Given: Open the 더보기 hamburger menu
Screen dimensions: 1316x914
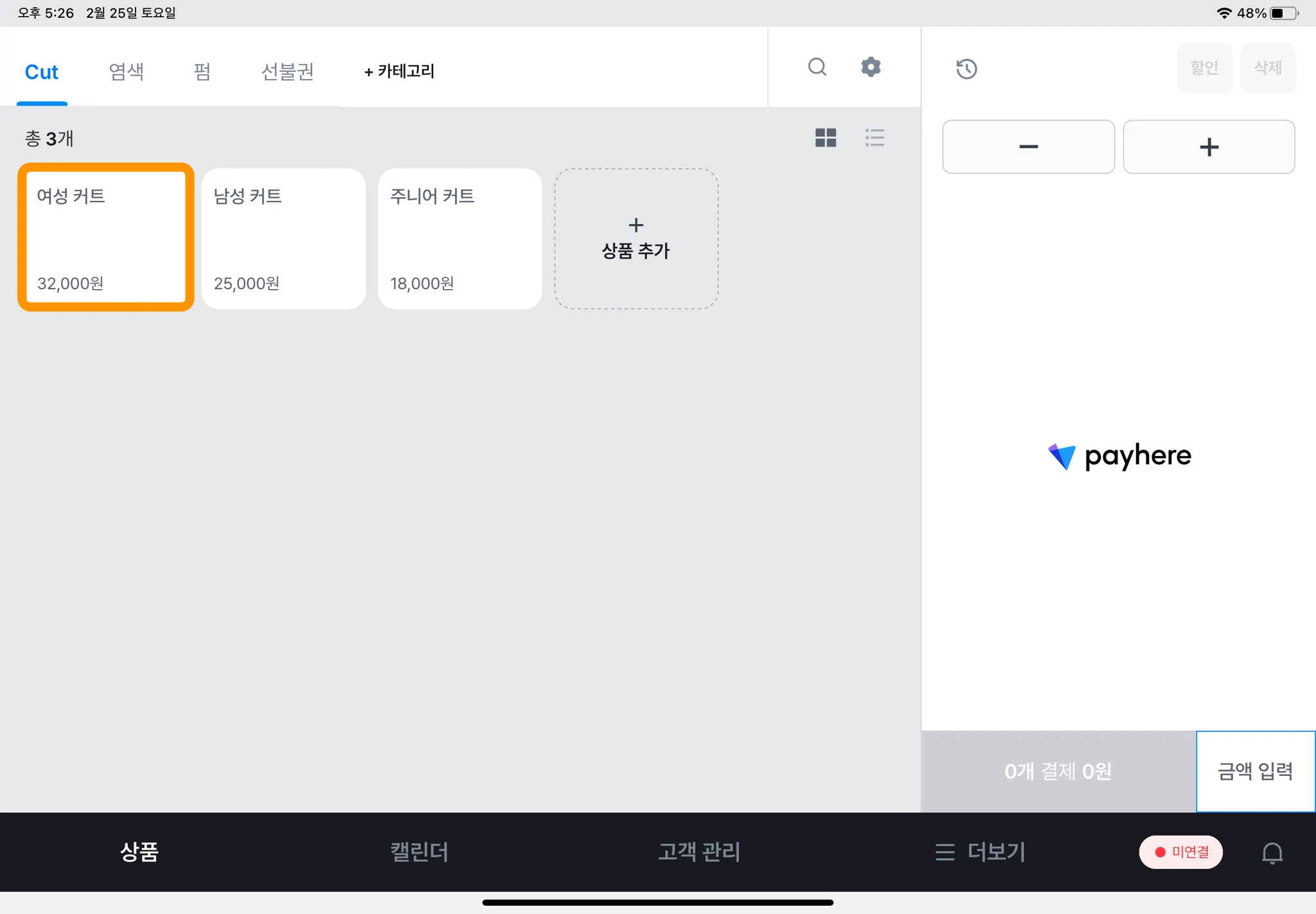Looking at the screenshot, I should pos(980,852).
